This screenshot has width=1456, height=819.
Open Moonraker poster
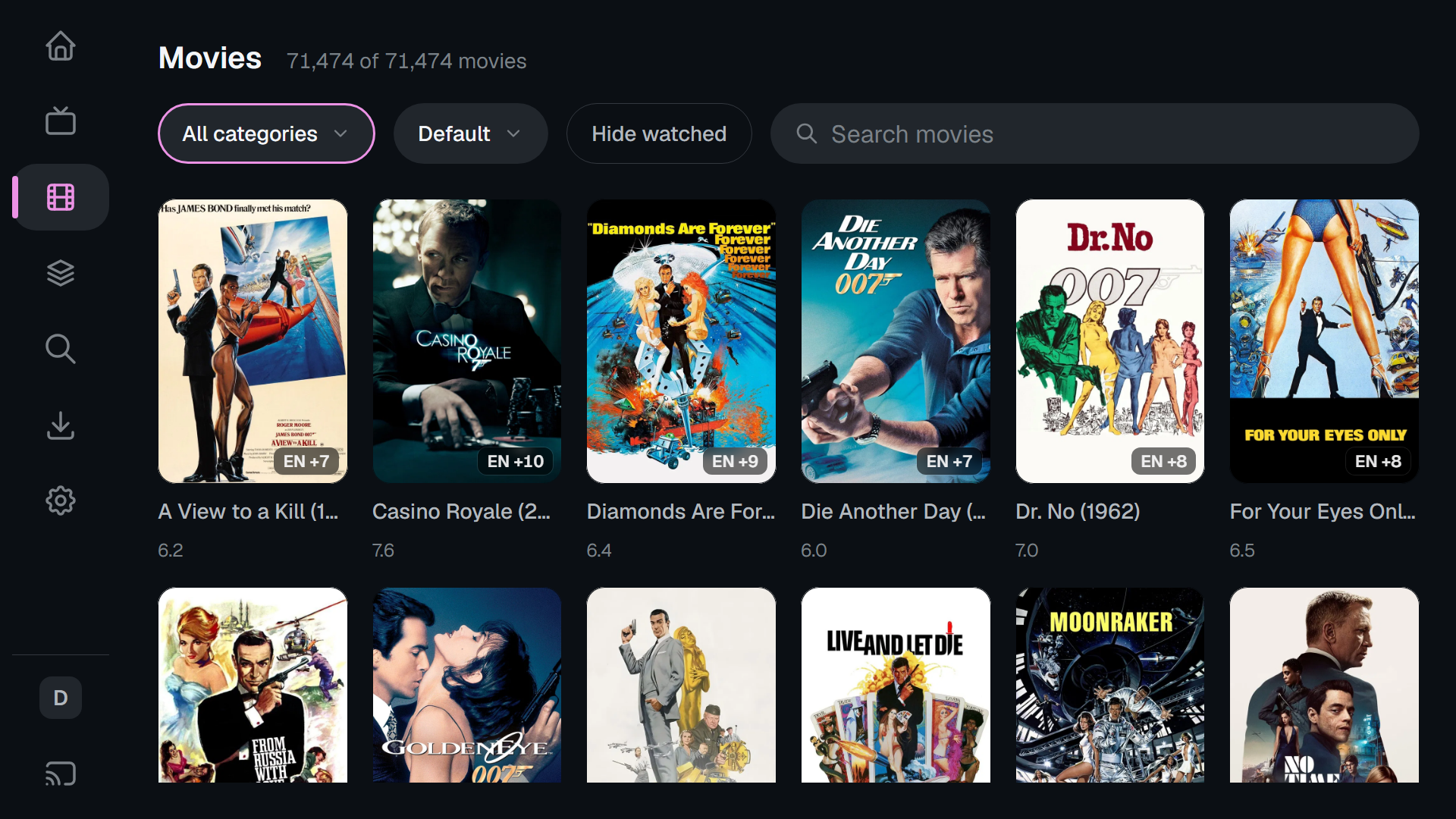click(x=1110, y=685)
